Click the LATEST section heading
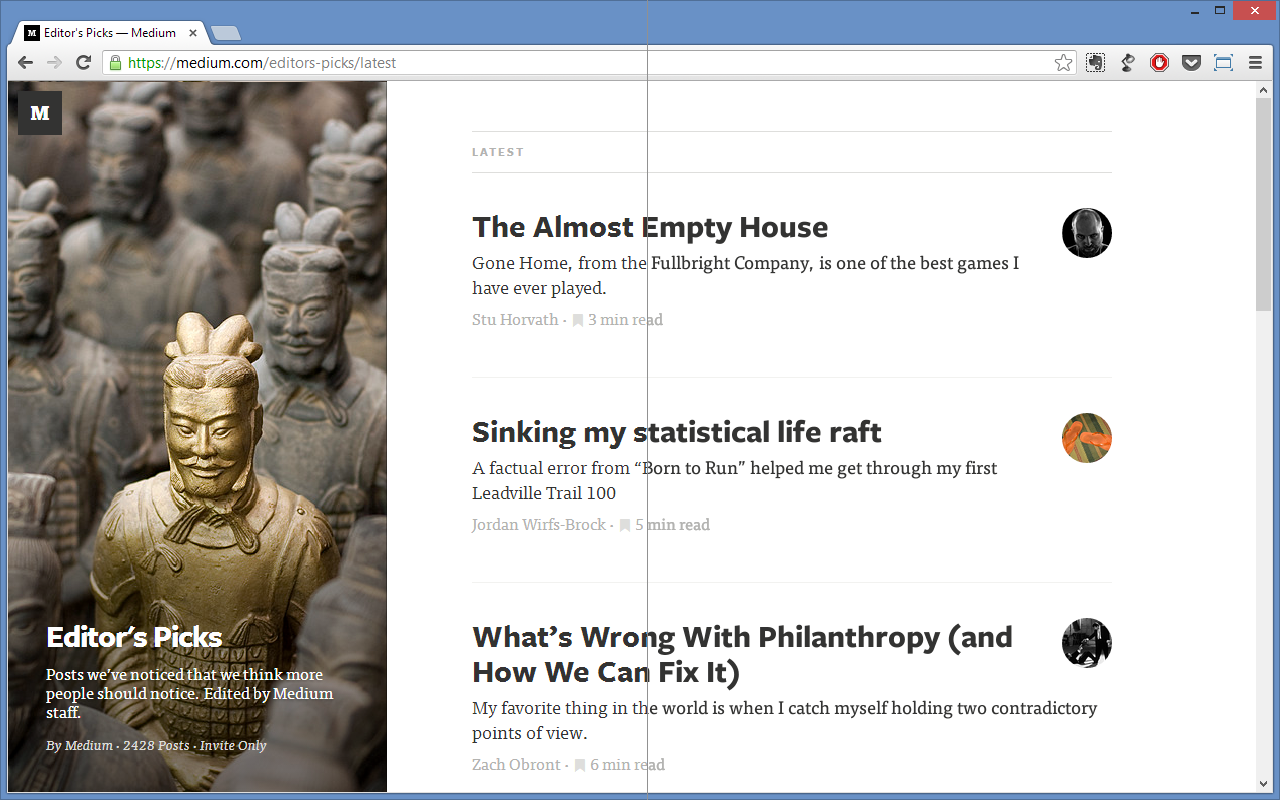1280x800 pixels. coord(498,152)
